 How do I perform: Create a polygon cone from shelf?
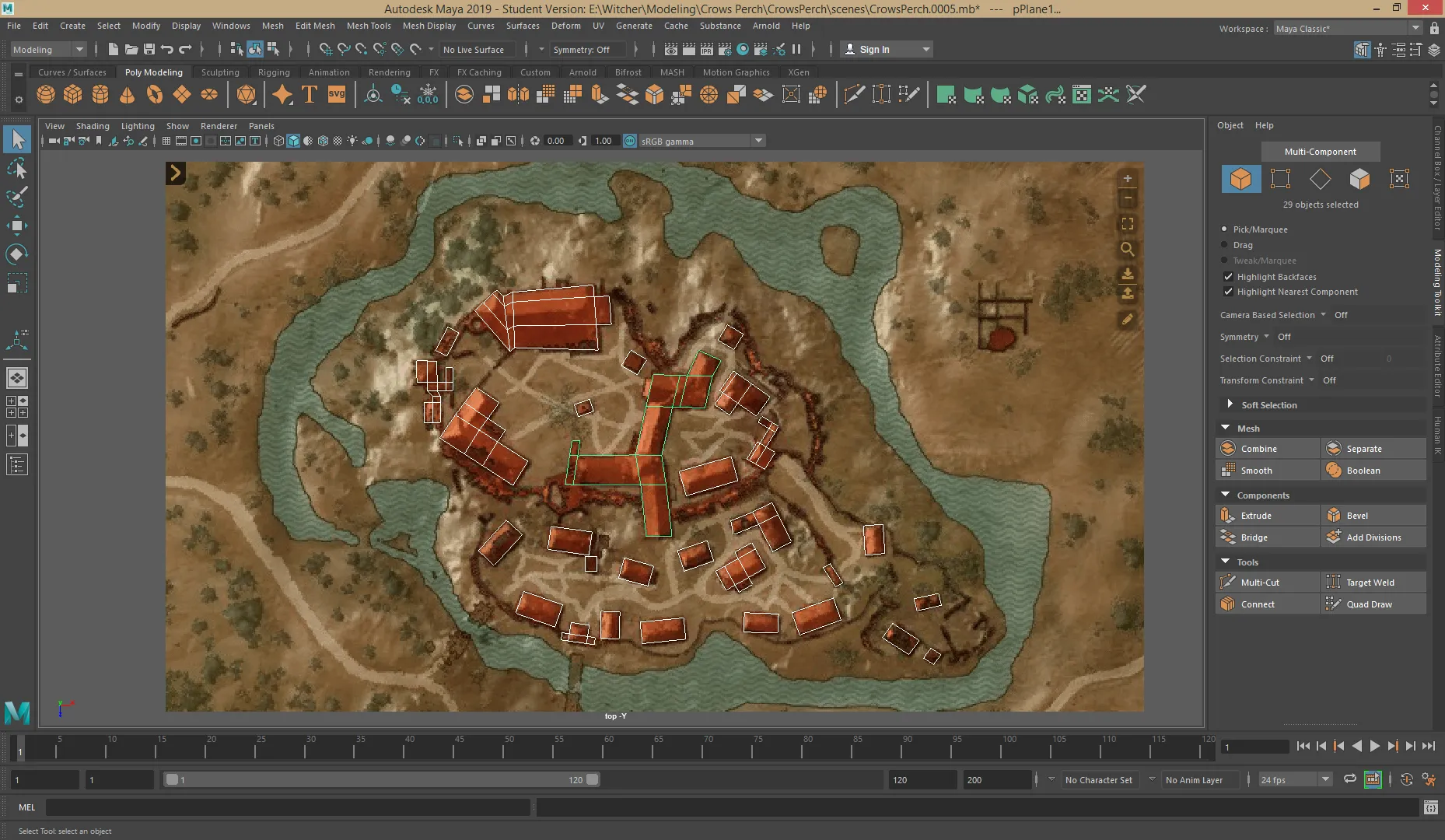127,95
